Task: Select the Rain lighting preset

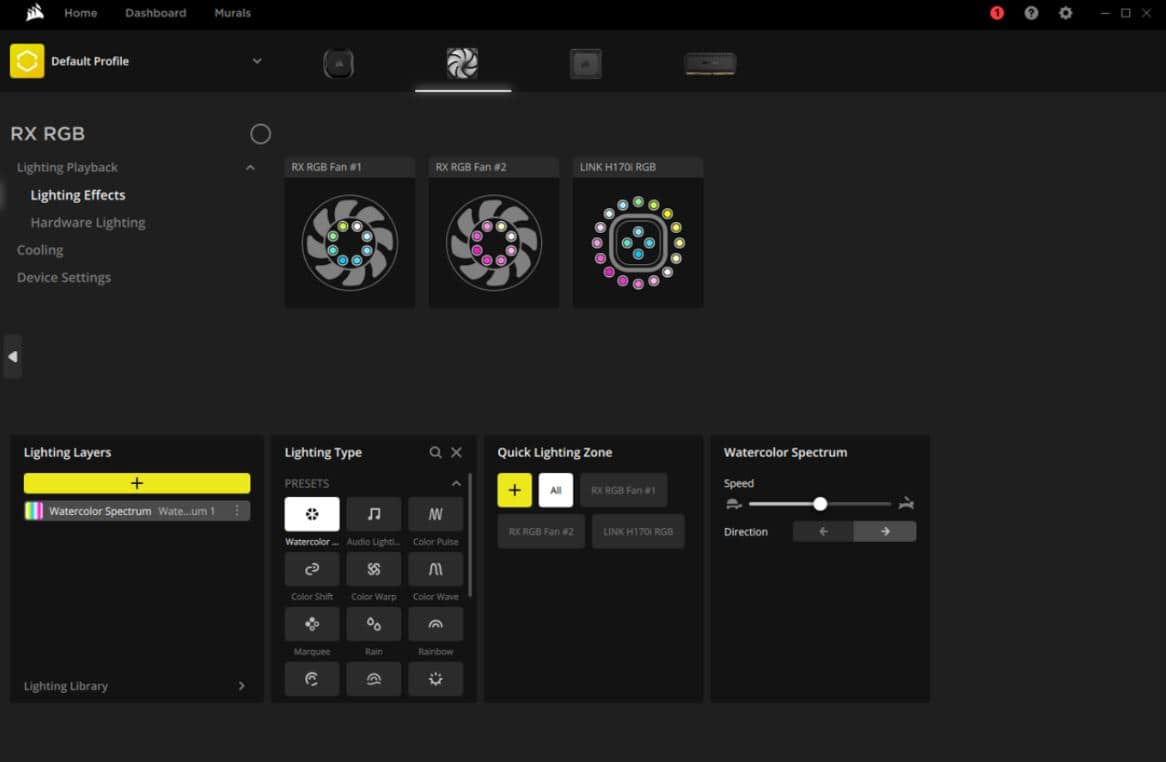Action: pyautogui.click(x=373, y=624)
